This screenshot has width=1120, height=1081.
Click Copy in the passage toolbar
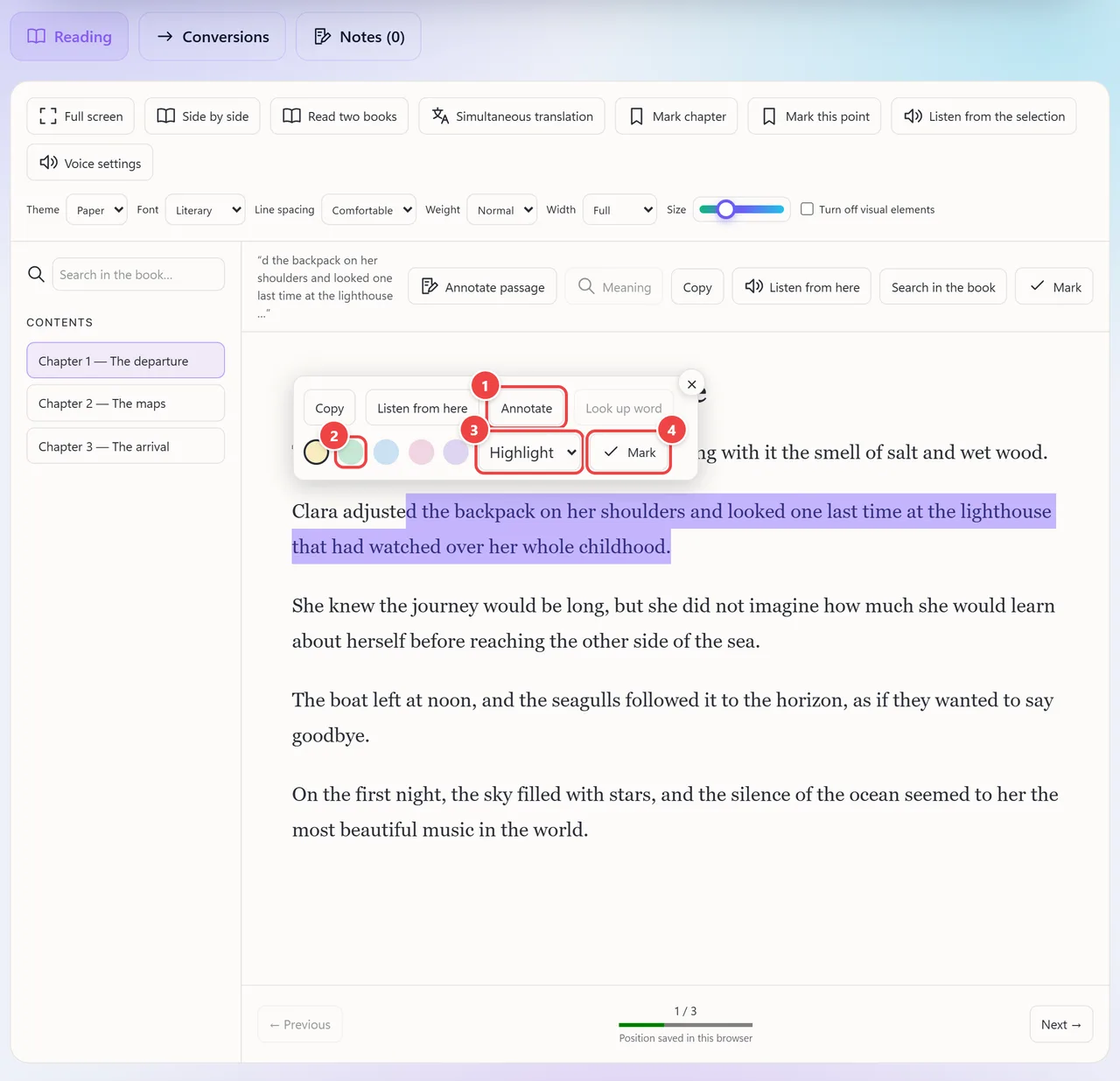coord(697,287)
